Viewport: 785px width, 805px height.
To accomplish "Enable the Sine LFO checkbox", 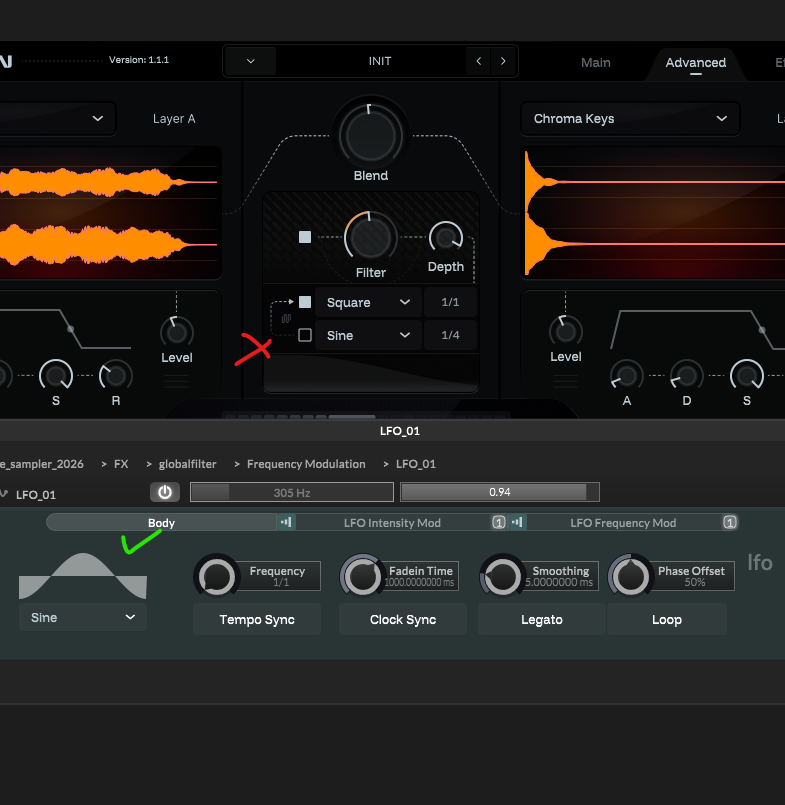I will pyautogui.click(x=305, y=335).
